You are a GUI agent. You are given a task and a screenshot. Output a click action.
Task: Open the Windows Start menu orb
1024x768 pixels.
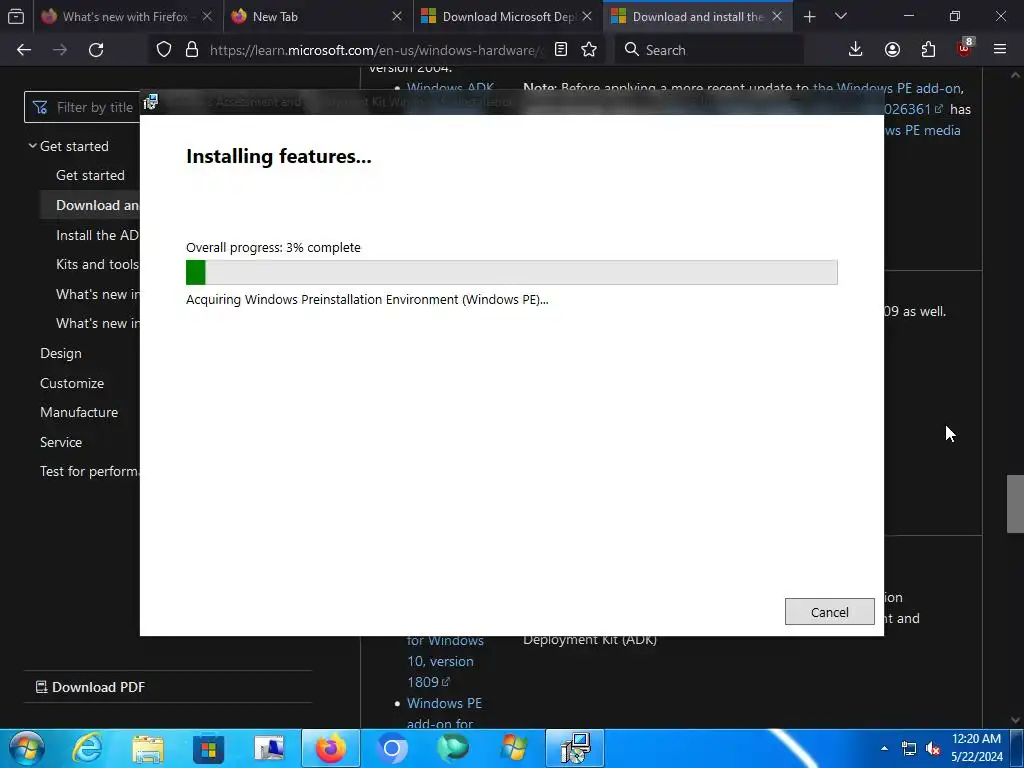point(26,748)
